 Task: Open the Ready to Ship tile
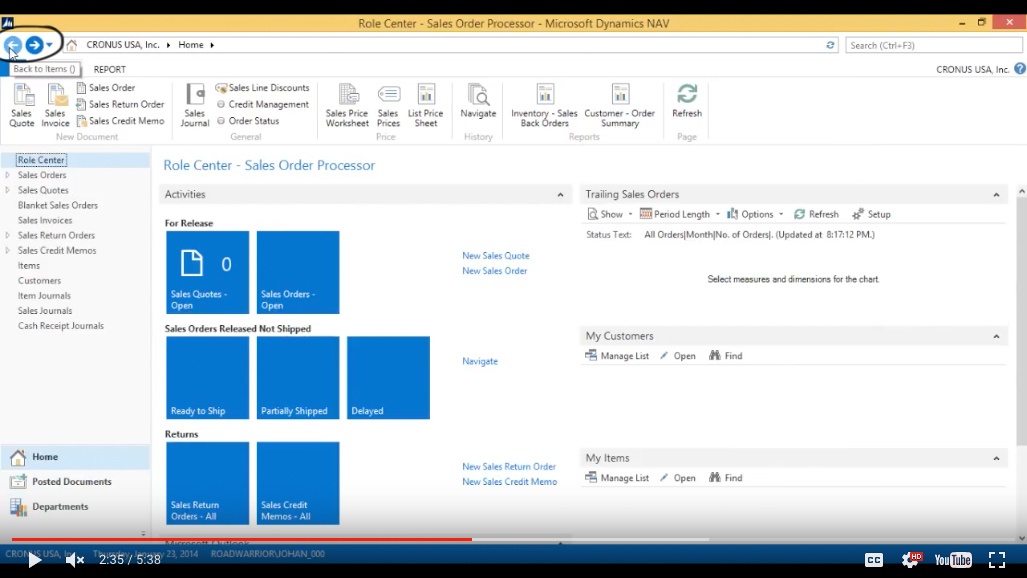pyautogui.click(x=208, y=377)
